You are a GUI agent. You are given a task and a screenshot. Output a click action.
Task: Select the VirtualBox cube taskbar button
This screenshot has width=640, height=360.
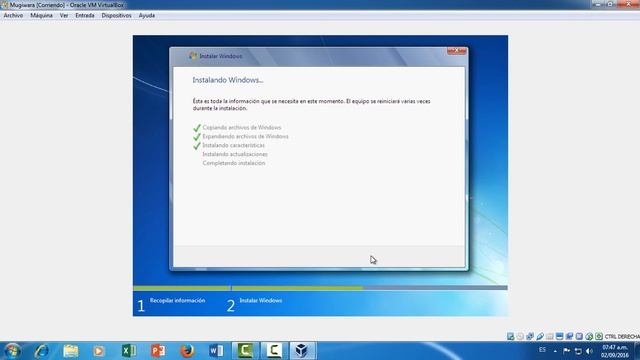click(x=302, y=351)
